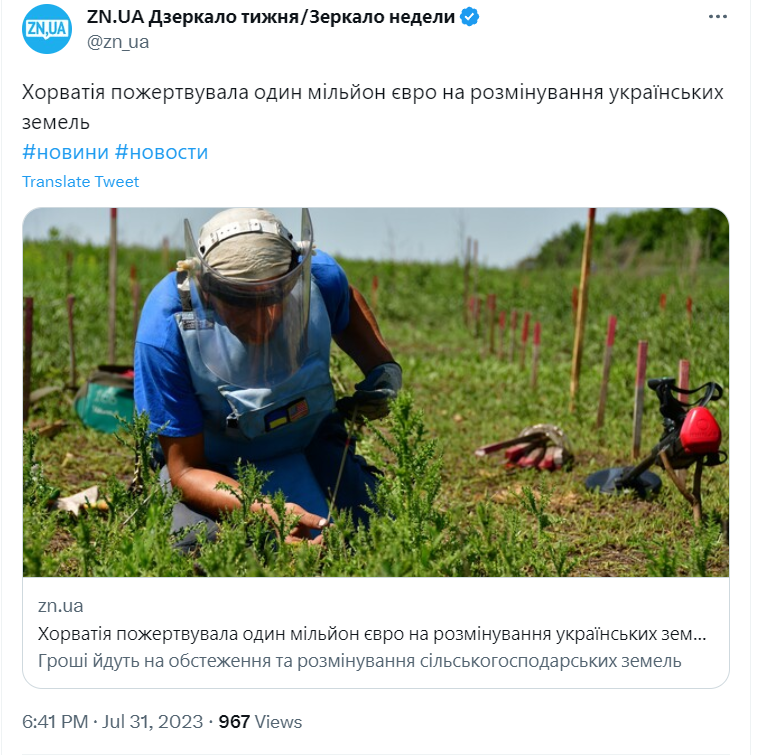758x755 pixels.
Task: Click the #новости hashtag
Action: (x=161, y=152)
